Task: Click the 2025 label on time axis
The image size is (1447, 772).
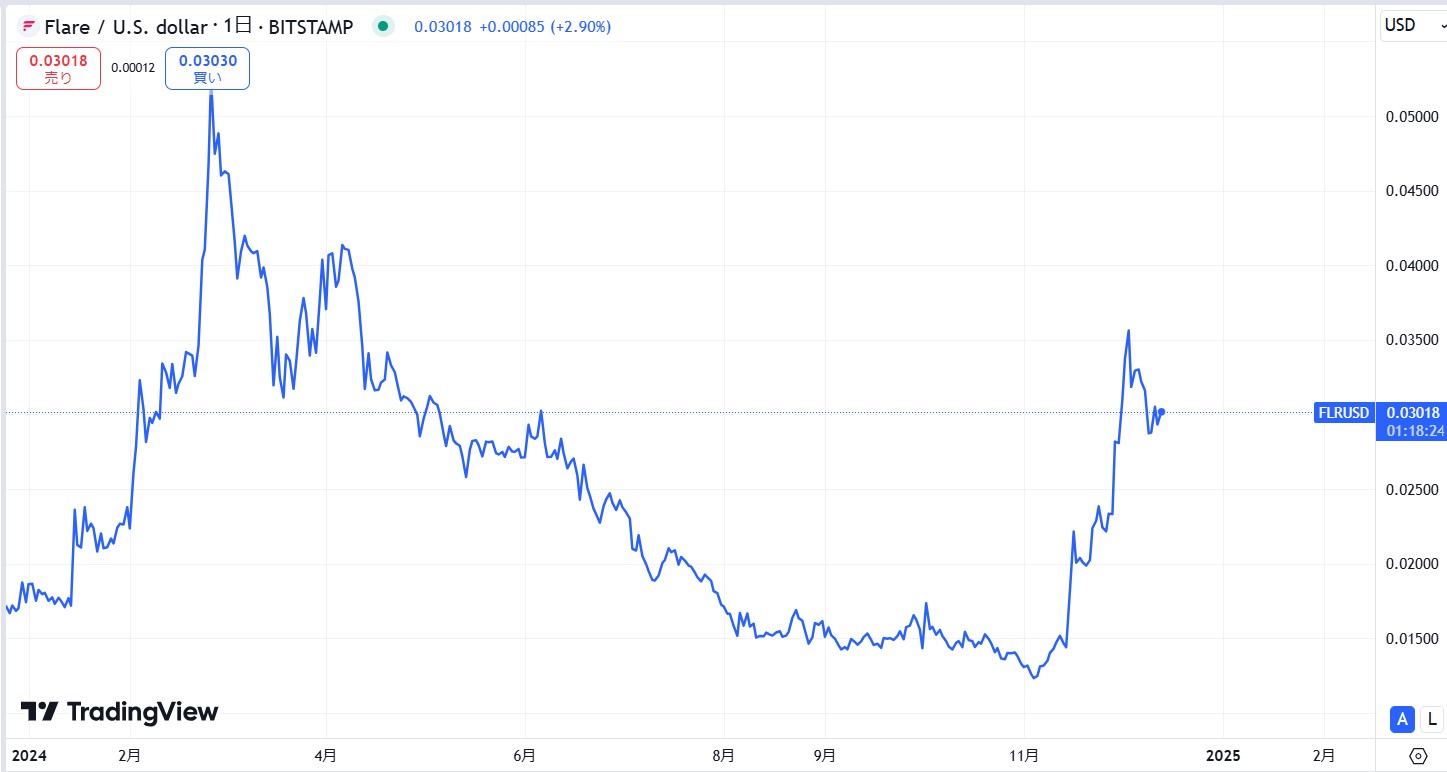Action: (x=1224, y=755)
